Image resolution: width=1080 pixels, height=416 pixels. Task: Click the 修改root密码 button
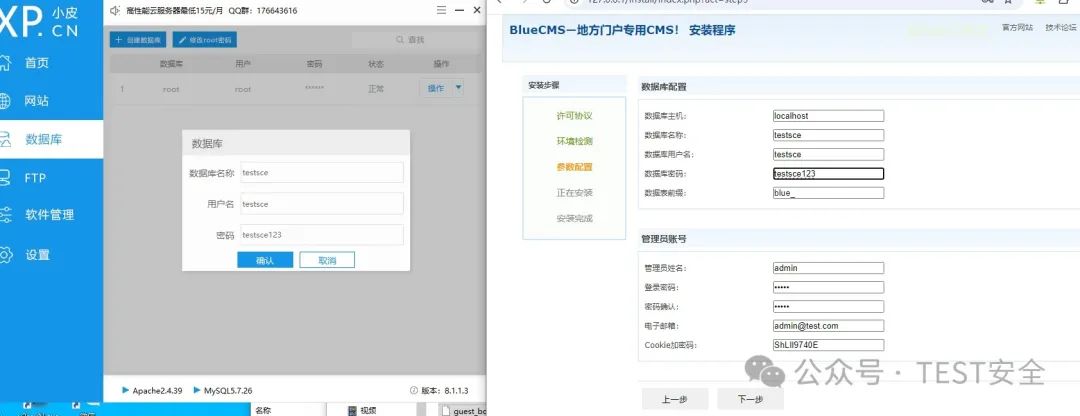point(205,40)
